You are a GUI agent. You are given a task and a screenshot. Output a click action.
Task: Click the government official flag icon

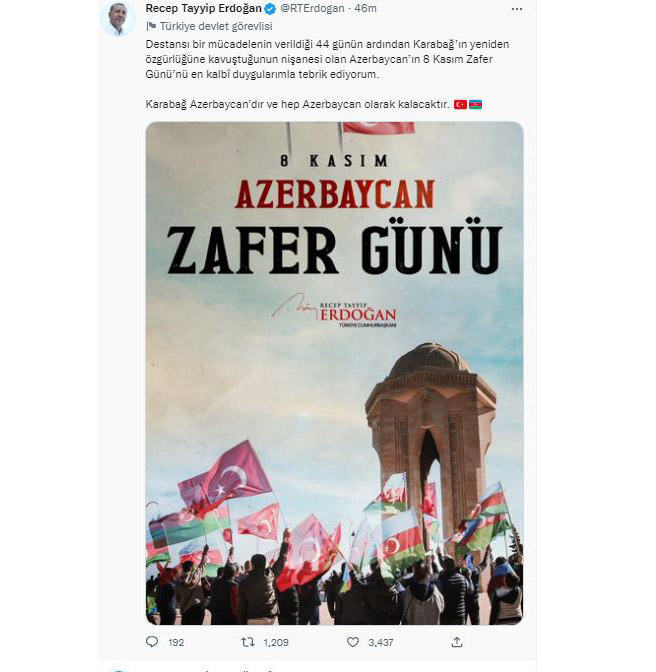(151, 26)
